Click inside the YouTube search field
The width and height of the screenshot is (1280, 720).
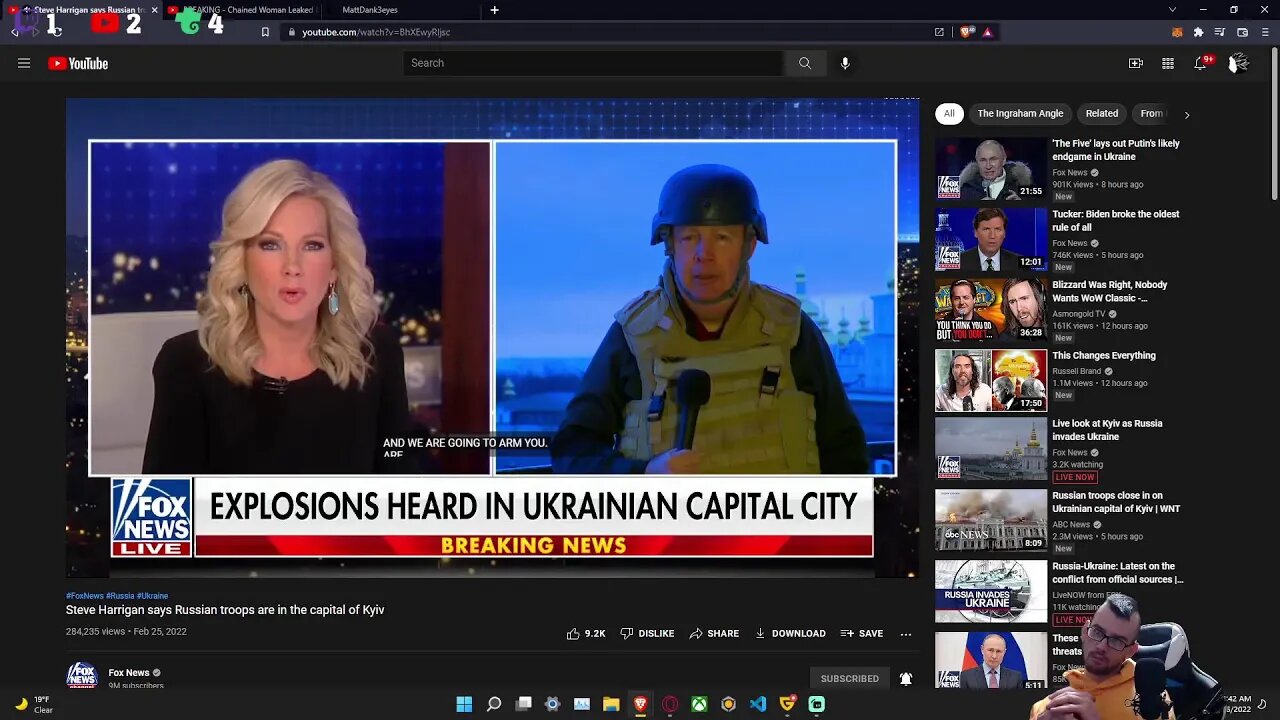[594, 63]
